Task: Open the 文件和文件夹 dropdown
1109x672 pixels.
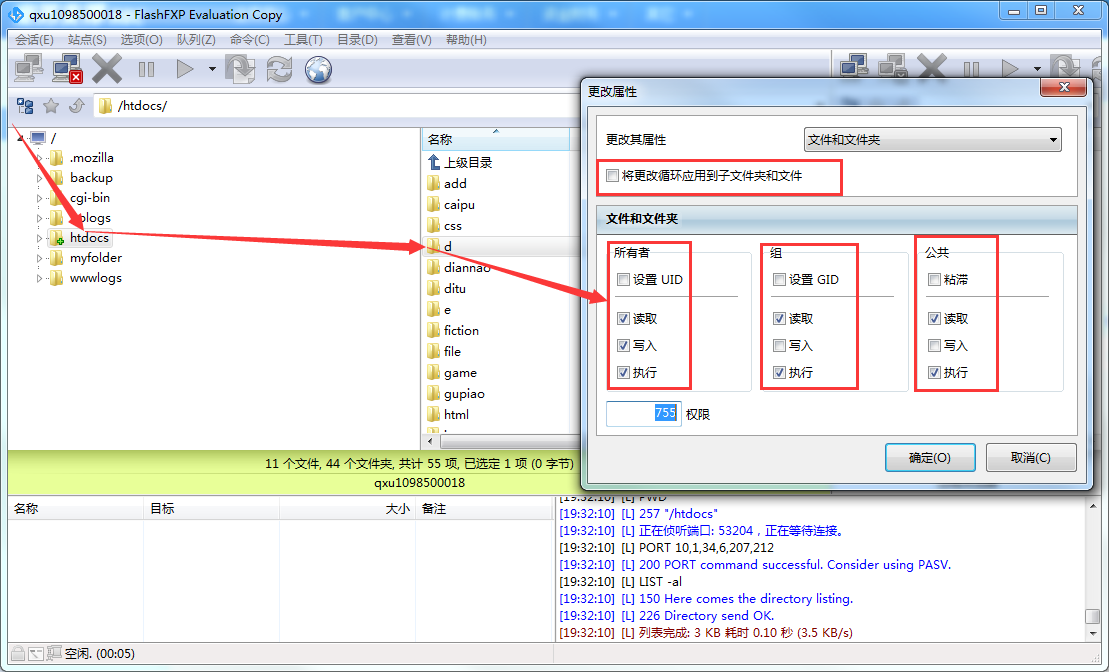Action: (x=932, y=140)
